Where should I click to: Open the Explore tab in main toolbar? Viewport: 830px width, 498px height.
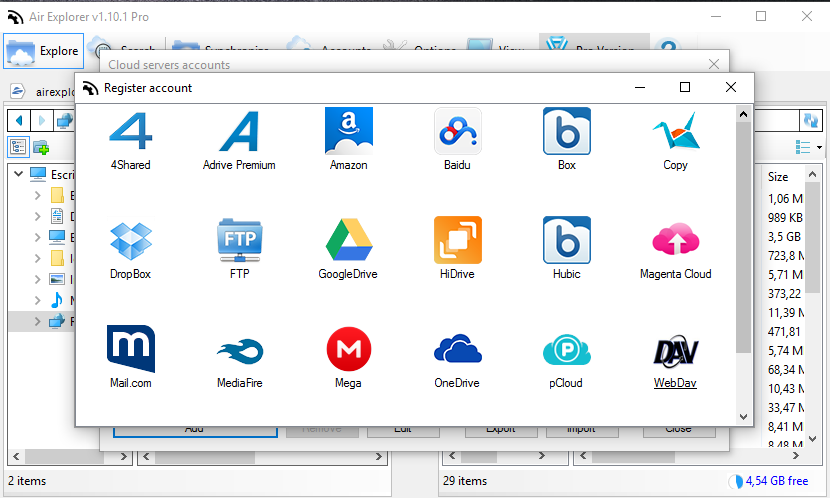tap(43, 51)
